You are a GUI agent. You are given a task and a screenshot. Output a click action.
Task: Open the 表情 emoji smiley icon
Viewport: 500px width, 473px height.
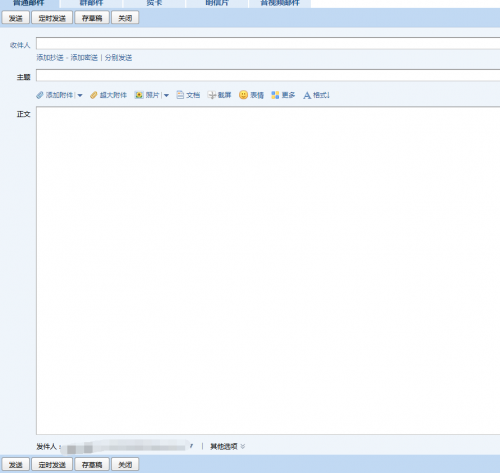(x=243, y=95)
